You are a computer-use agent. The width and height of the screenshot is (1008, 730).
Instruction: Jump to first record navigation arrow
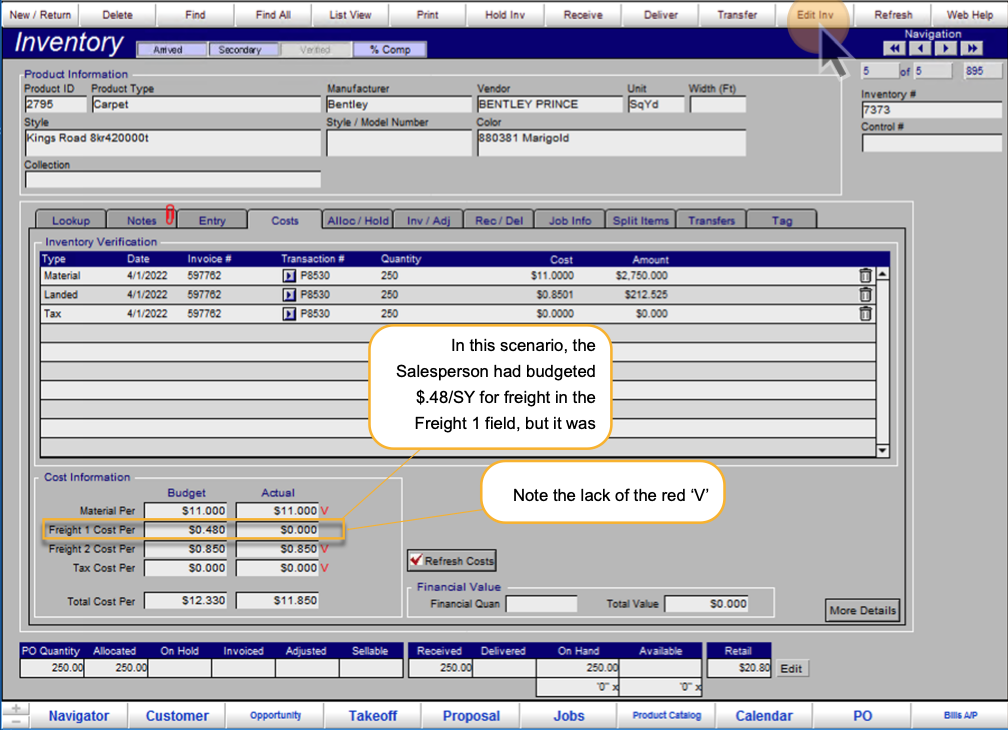click(x=894, y=48)
